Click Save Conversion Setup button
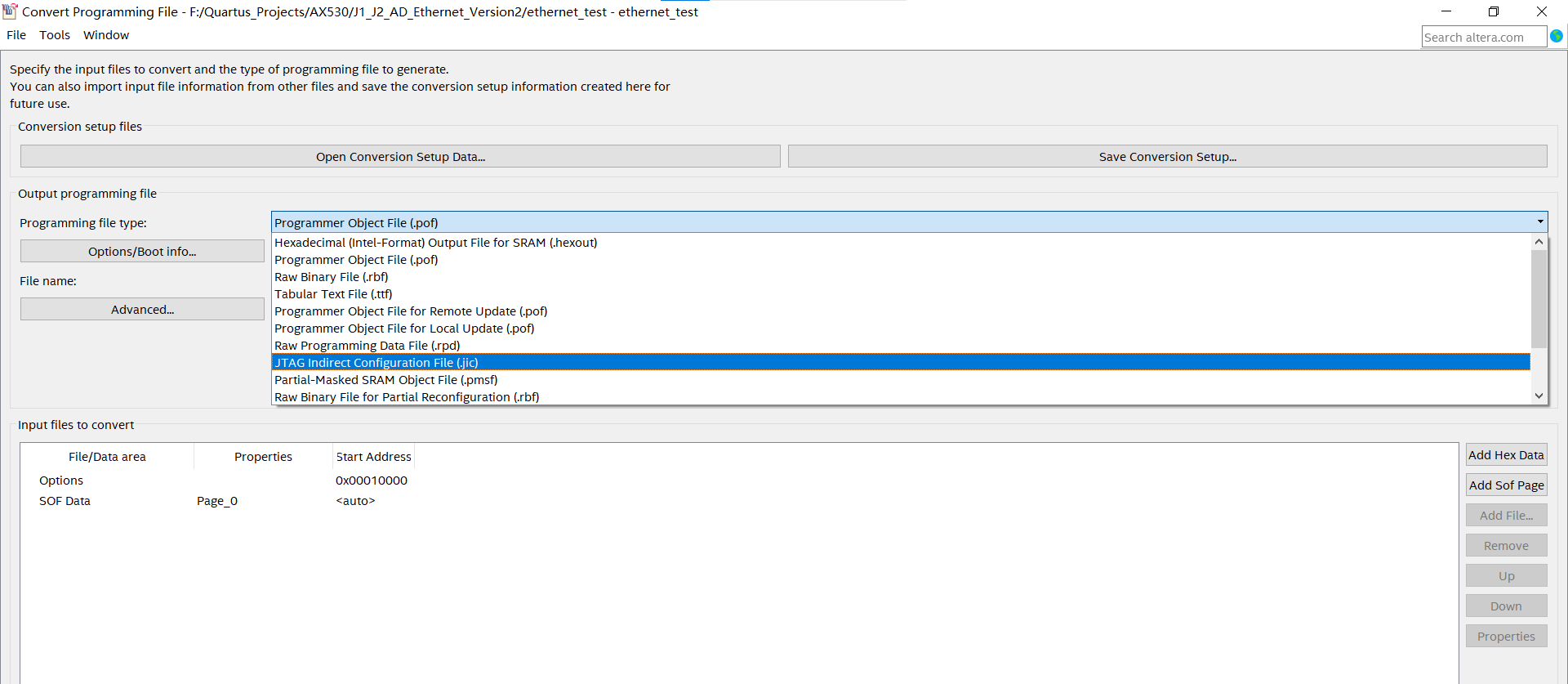Screen dimensions: 1568x684 tap(1167, 157)
